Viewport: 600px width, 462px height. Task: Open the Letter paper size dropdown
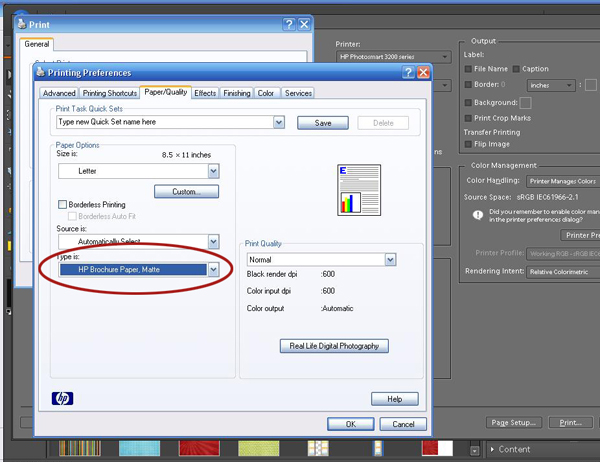(214, 171)
